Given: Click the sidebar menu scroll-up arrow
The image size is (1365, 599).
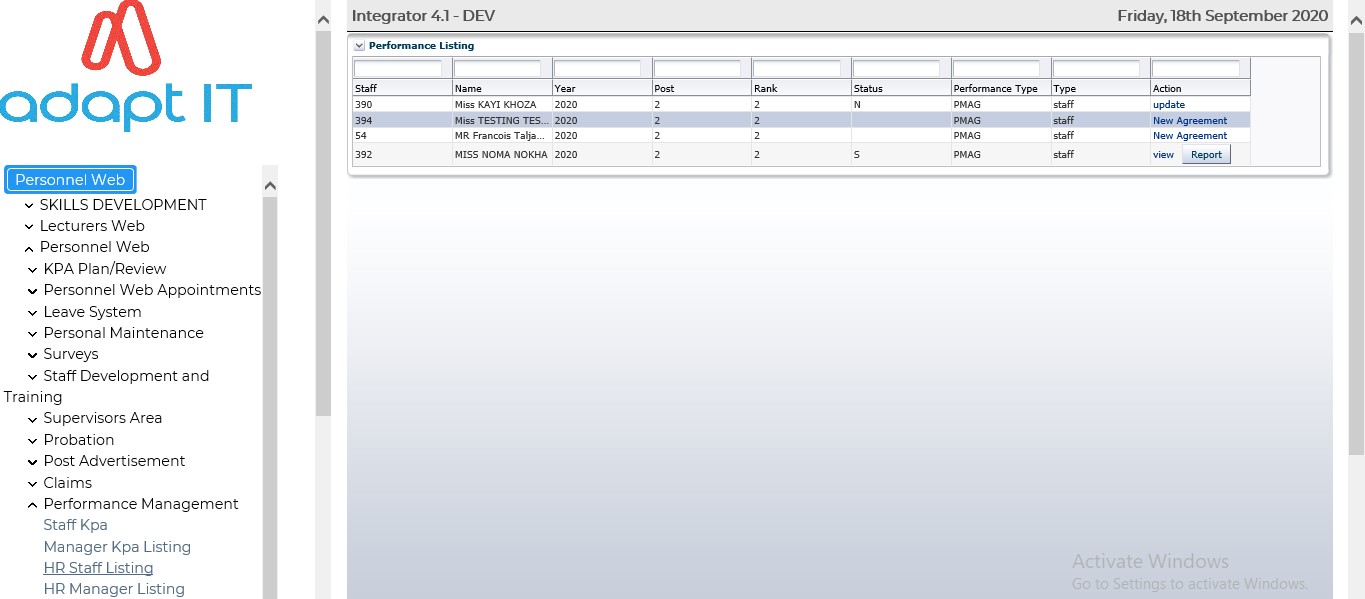Looking at the screenshot, I should (x=269, y=185).
